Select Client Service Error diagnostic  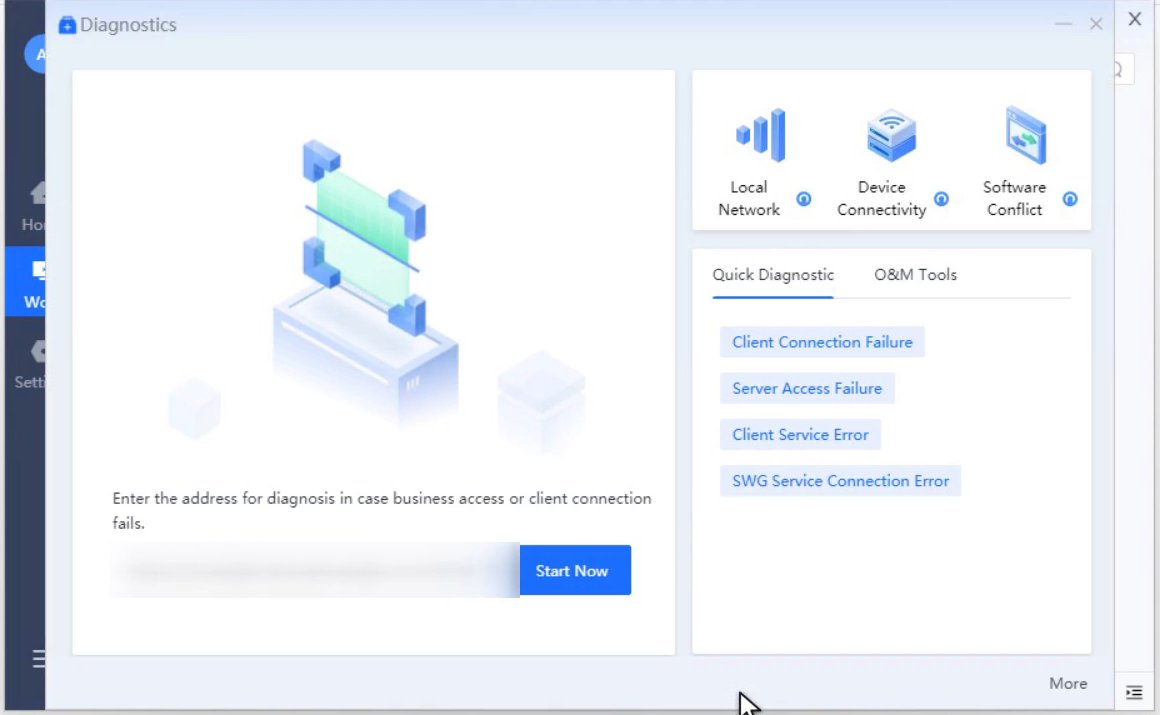pos(800,434)
